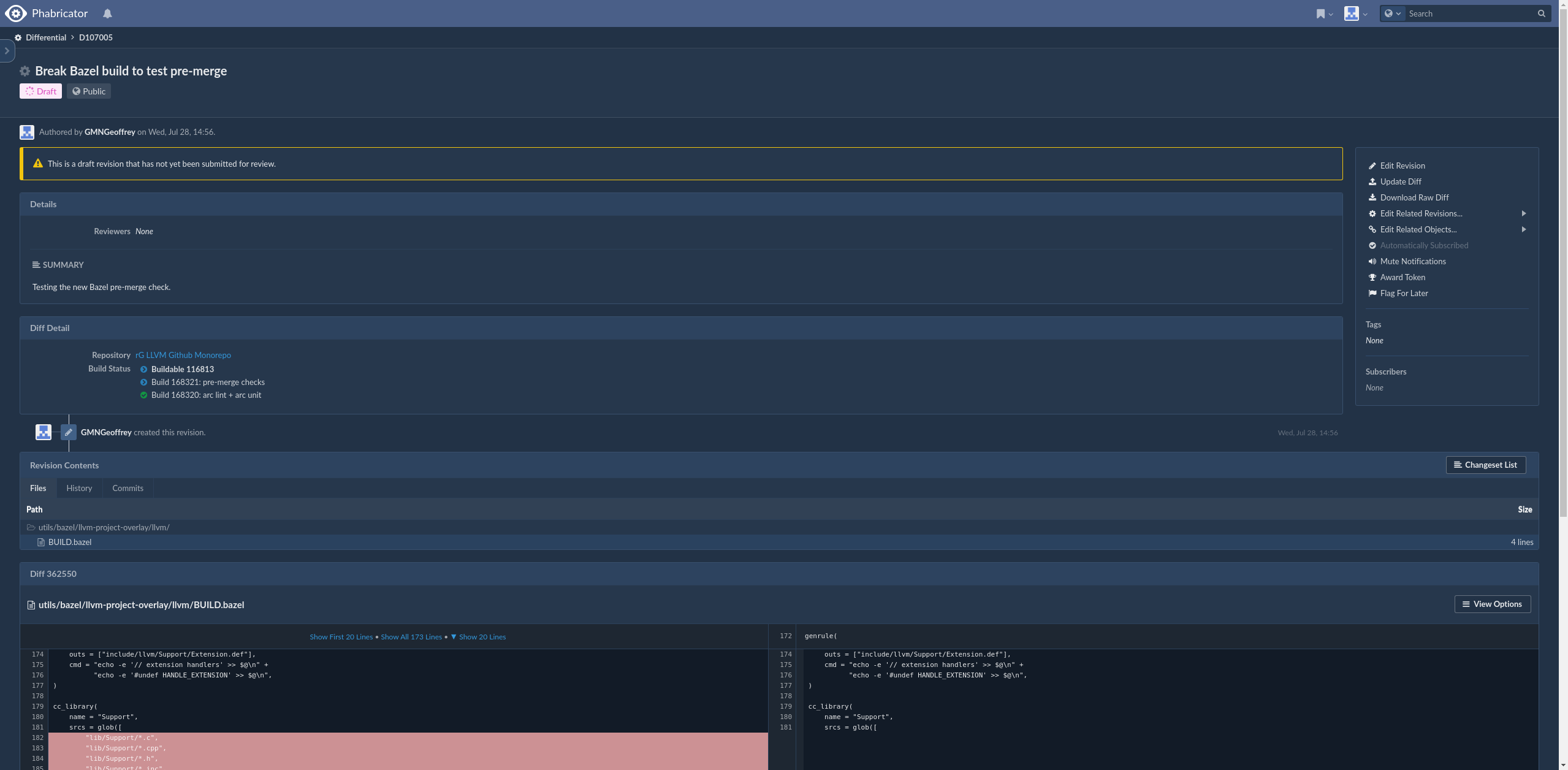Click the search magnifier icon
Viewport: 1568px width, 770px height.
pyautogui.click(x=1540, y=13)
